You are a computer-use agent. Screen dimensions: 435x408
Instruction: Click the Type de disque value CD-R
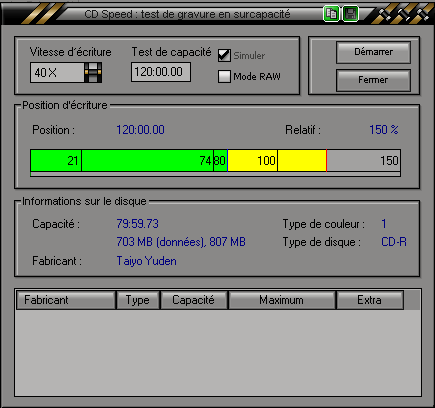coord(394,242)
